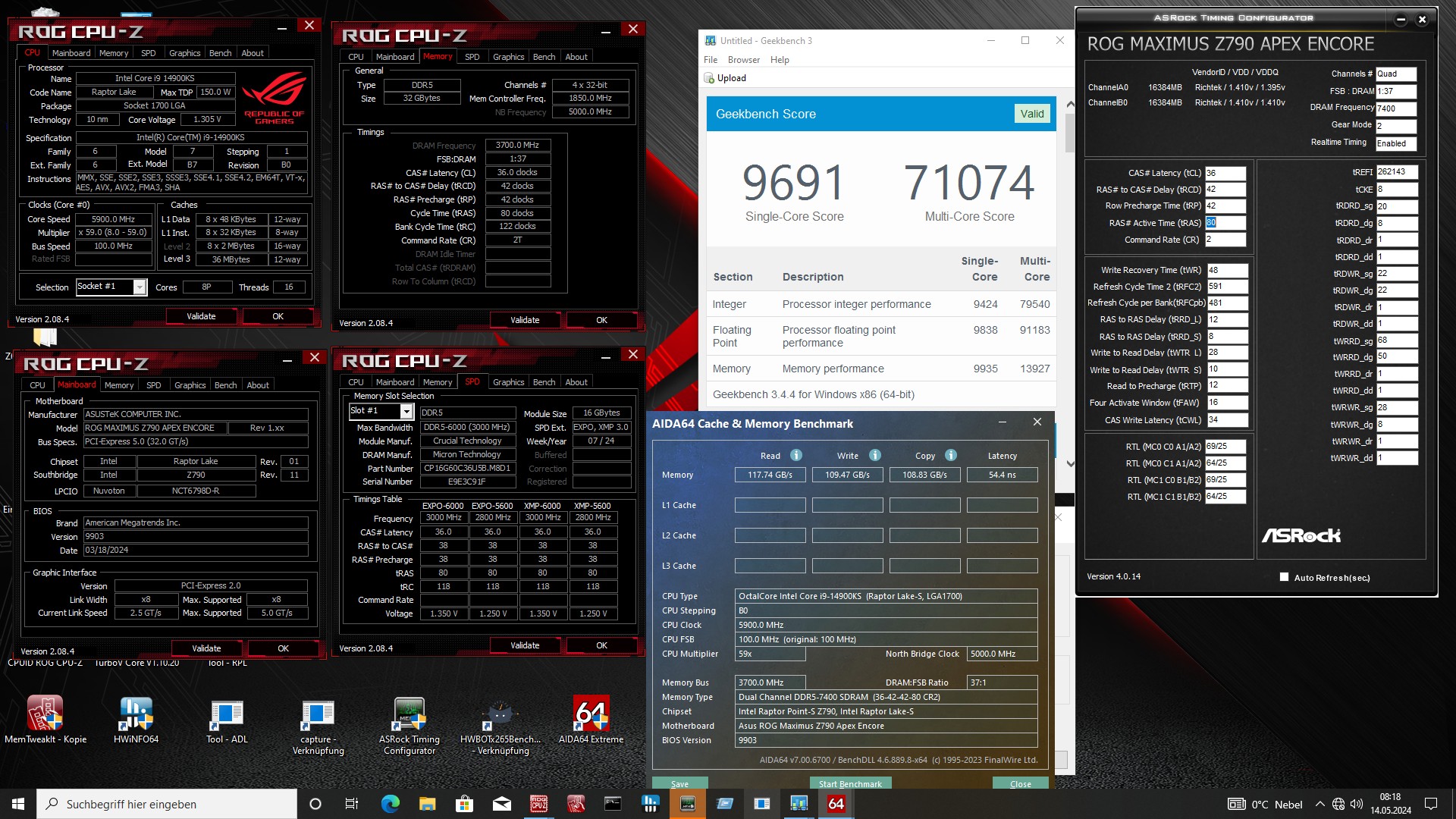This screenshot has width=1456, height=819.
Task: Click the Copy info icon in AIDA64 benchmark
Action: click(x=951, y=455)
